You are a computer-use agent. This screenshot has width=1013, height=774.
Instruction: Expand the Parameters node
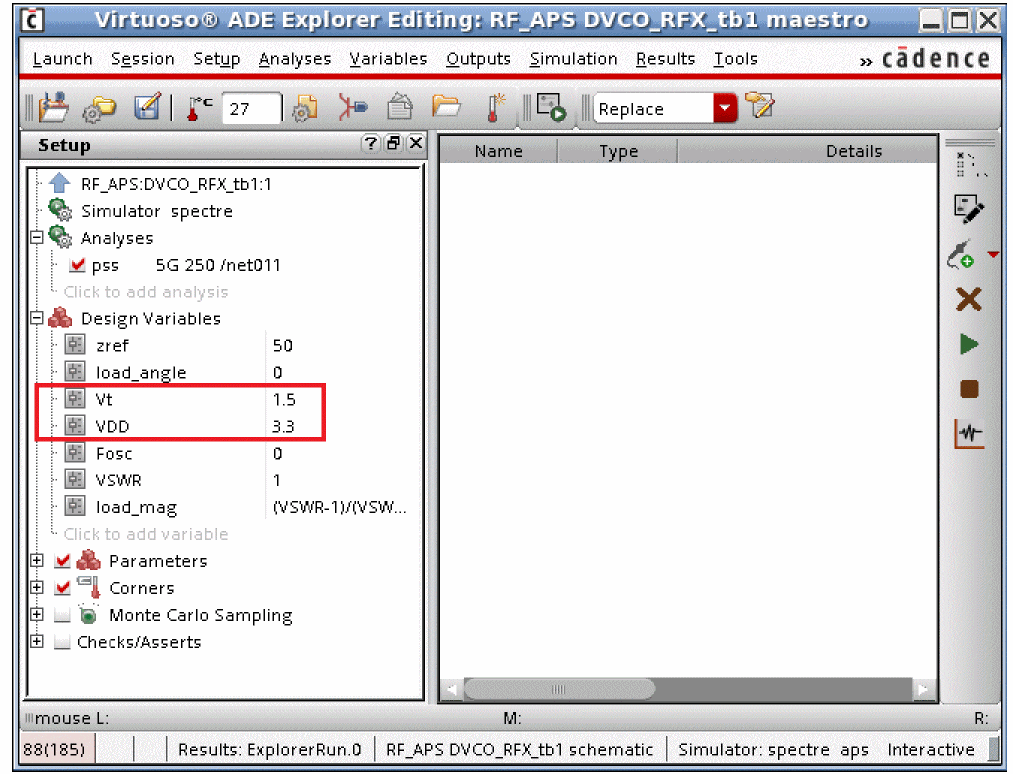click(37, 561)
